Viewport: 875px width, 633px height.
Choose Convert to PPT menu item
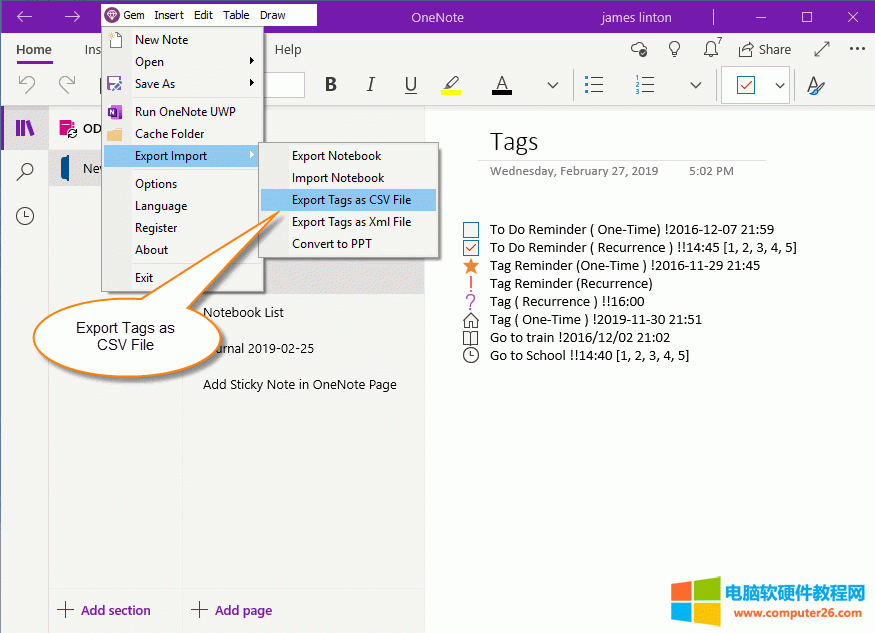pos(331,244)
